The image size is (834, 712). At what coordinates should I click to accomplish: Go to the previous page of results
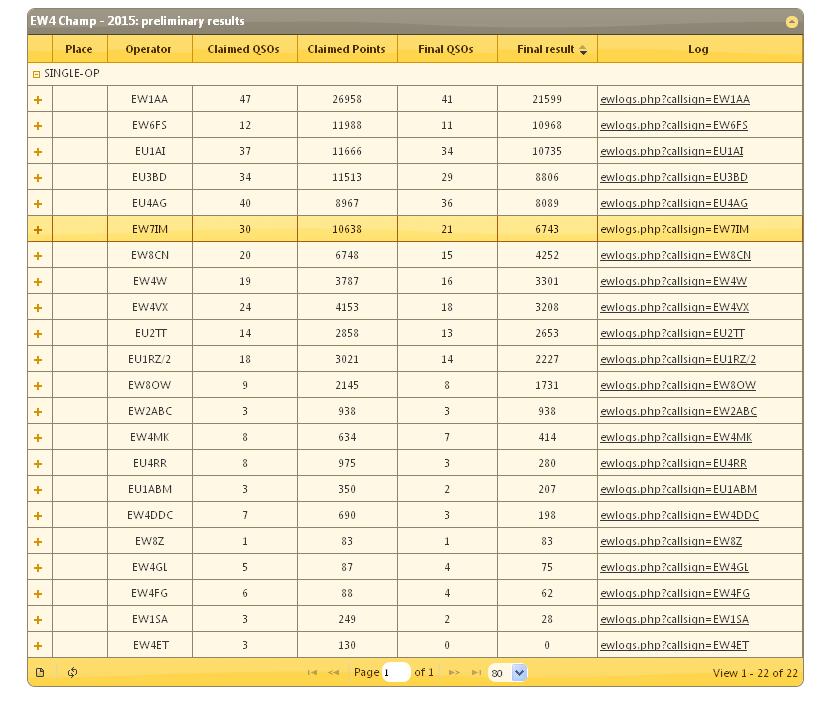(334, 673)
